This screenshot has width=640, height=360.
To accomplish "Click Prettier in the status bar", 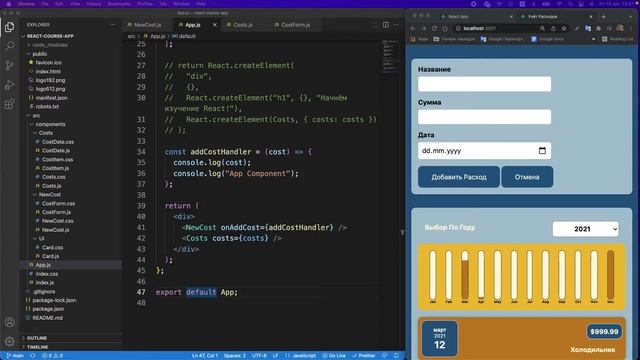I will 363,356.
